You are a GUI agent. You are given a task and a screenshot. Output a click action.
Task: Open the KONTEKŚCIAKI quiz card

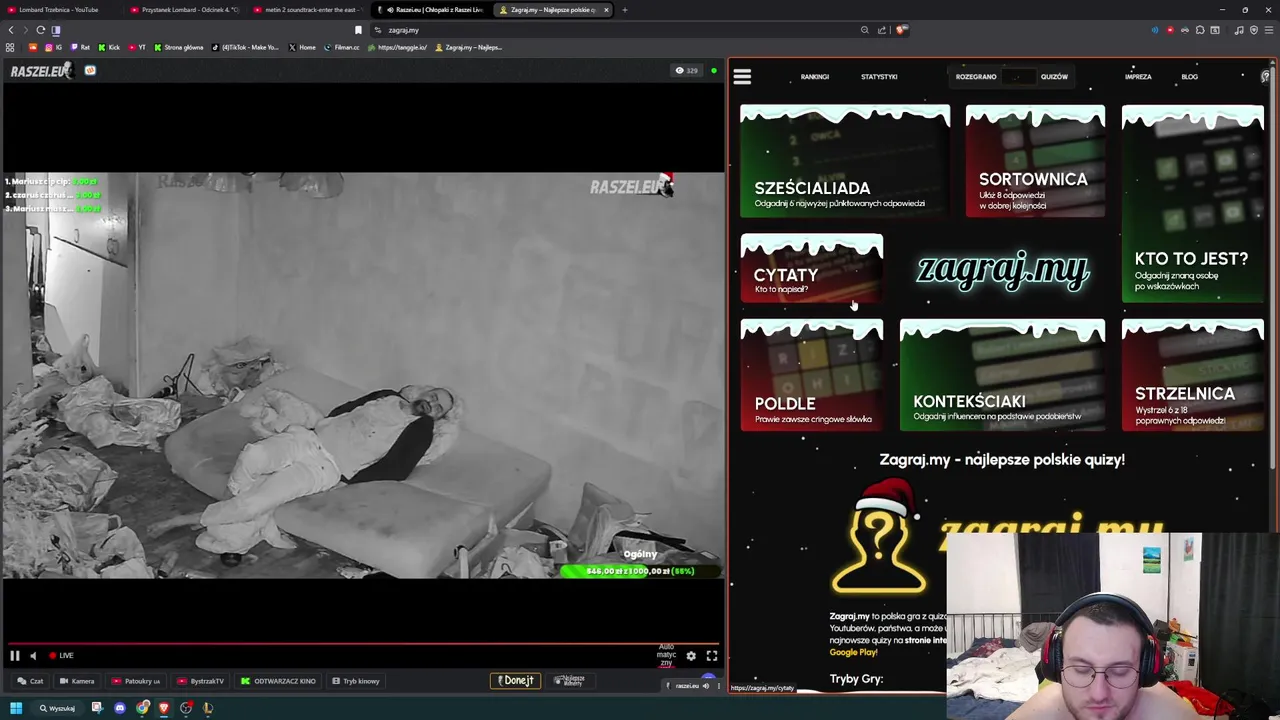(x=1002, y=375)
